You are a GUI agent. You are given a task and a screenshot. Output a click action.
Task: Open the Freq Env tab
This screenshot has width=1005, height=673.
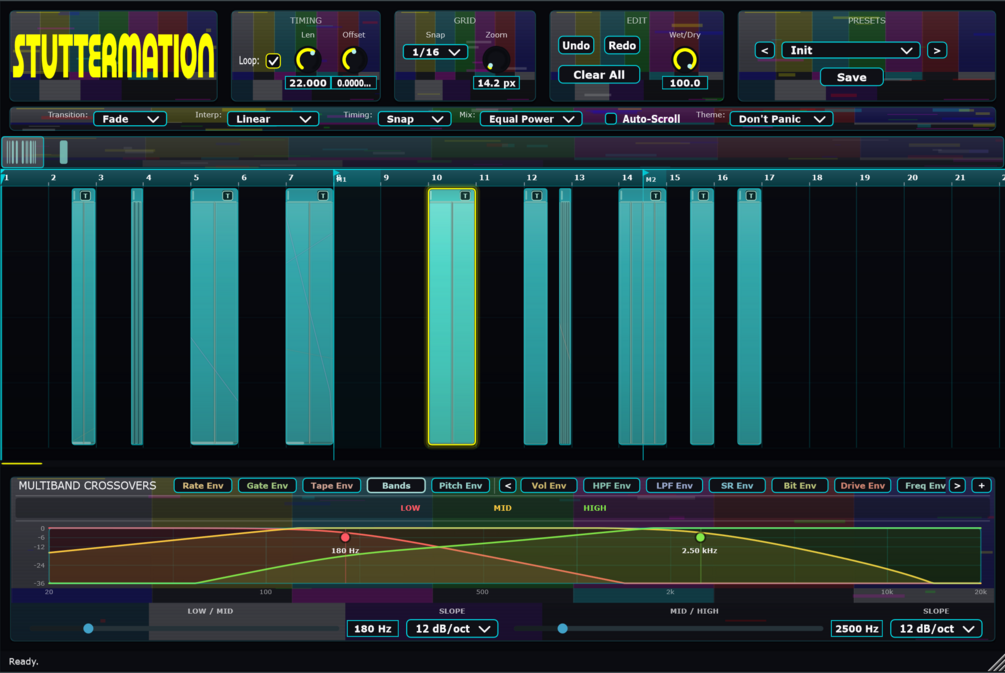tap(923, 486)
